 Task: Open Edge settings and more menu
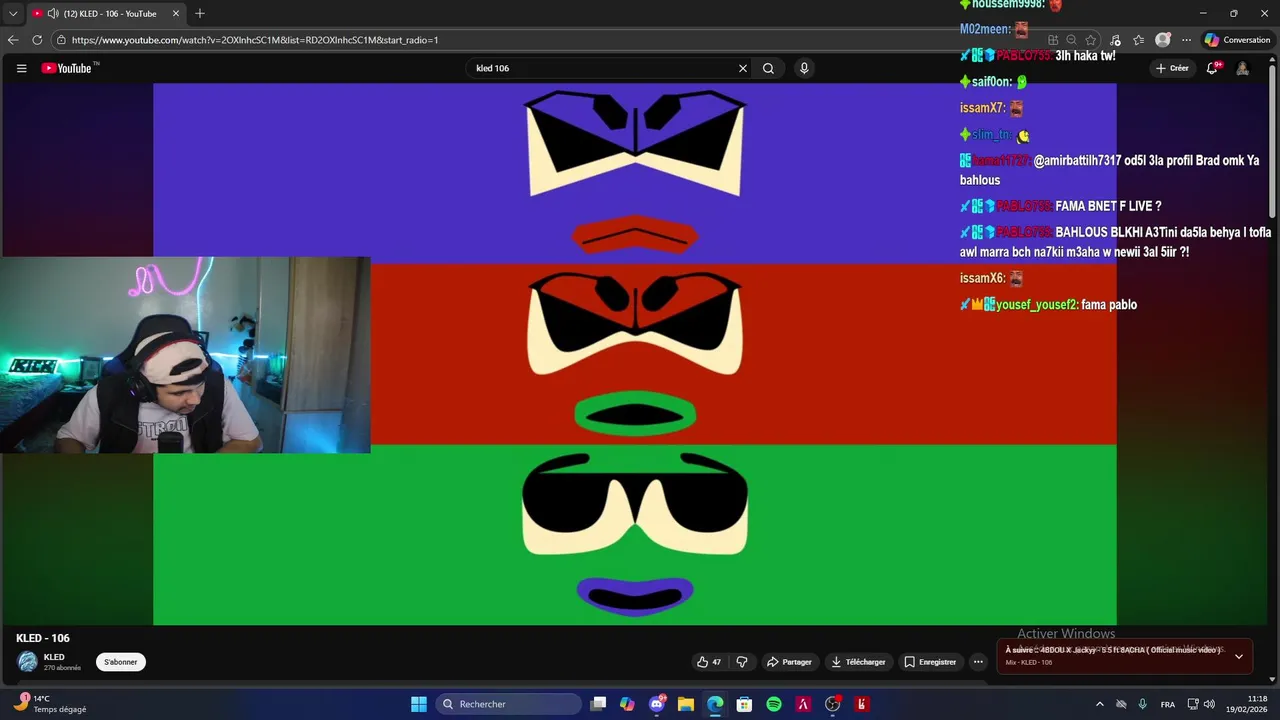pos(1186,40)
